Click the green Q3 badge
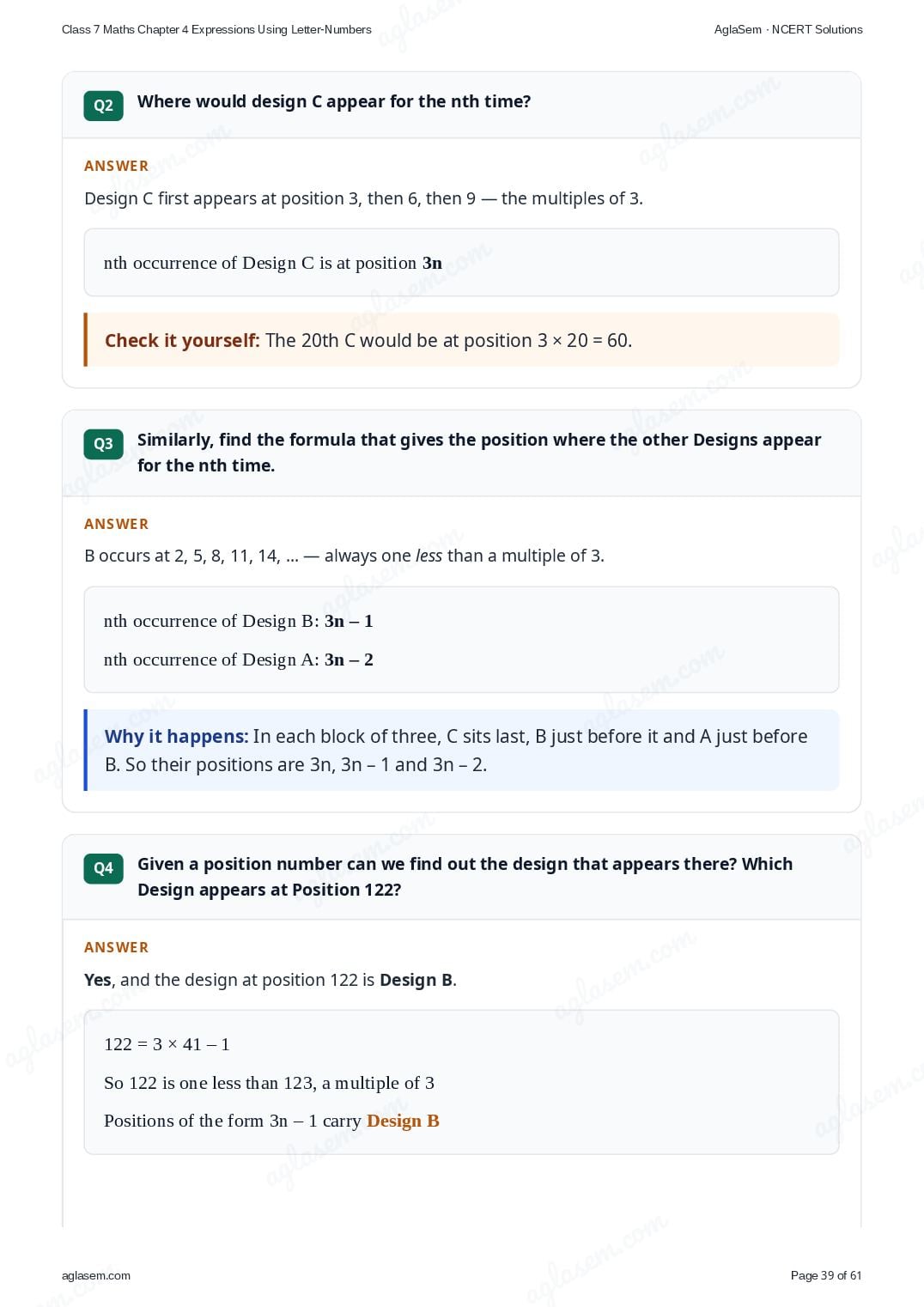 click(103, 444)
